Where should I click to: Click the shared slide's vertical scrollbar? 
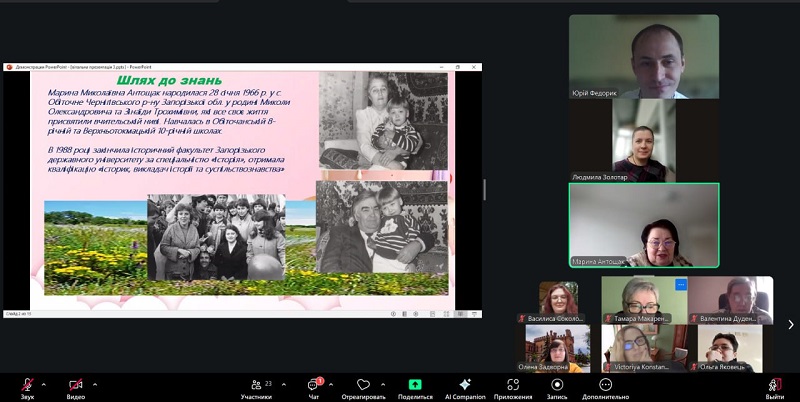coord(485,190)
